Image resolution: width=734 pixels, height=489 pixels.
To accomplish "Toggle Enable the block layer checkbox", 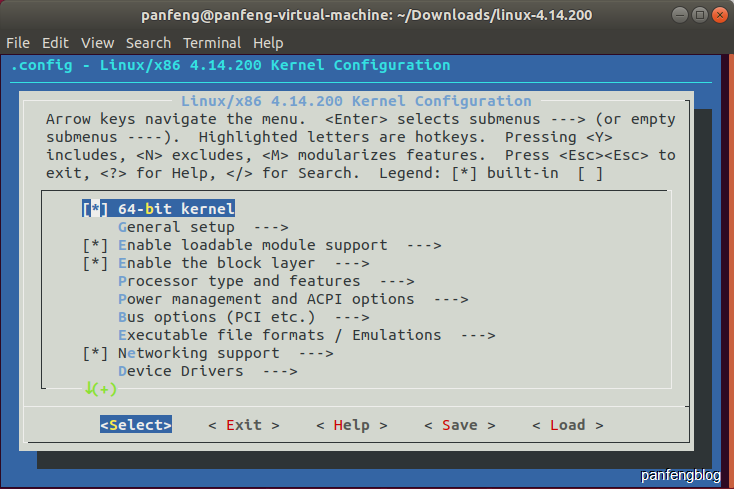I will [x=95, y=263].
